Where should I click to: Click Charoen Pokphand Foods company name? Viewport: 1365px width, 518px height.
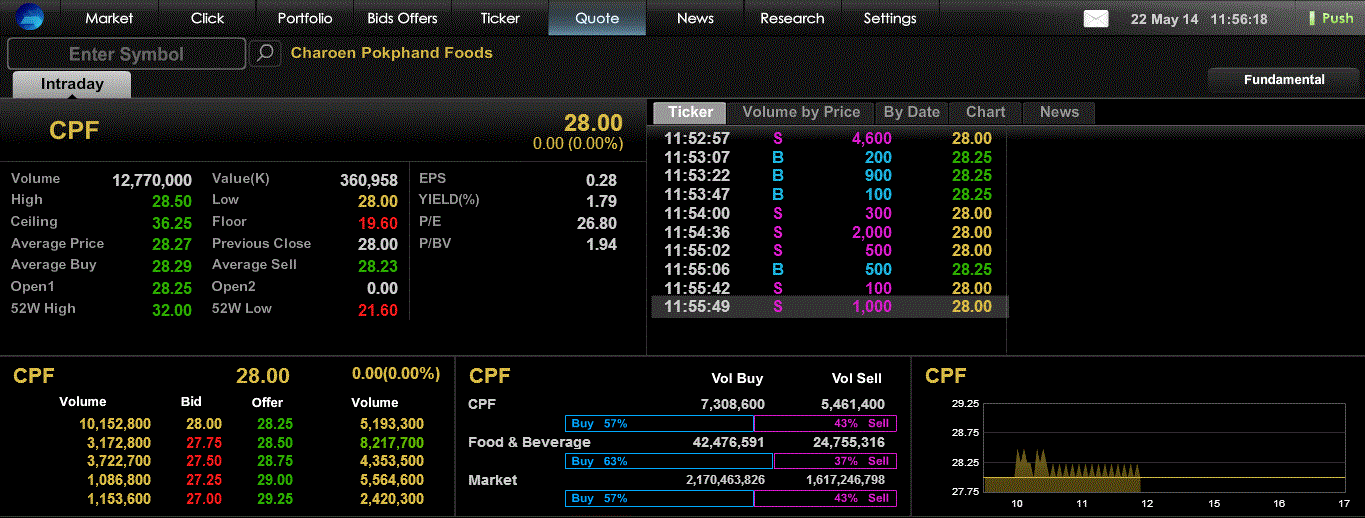391,53
